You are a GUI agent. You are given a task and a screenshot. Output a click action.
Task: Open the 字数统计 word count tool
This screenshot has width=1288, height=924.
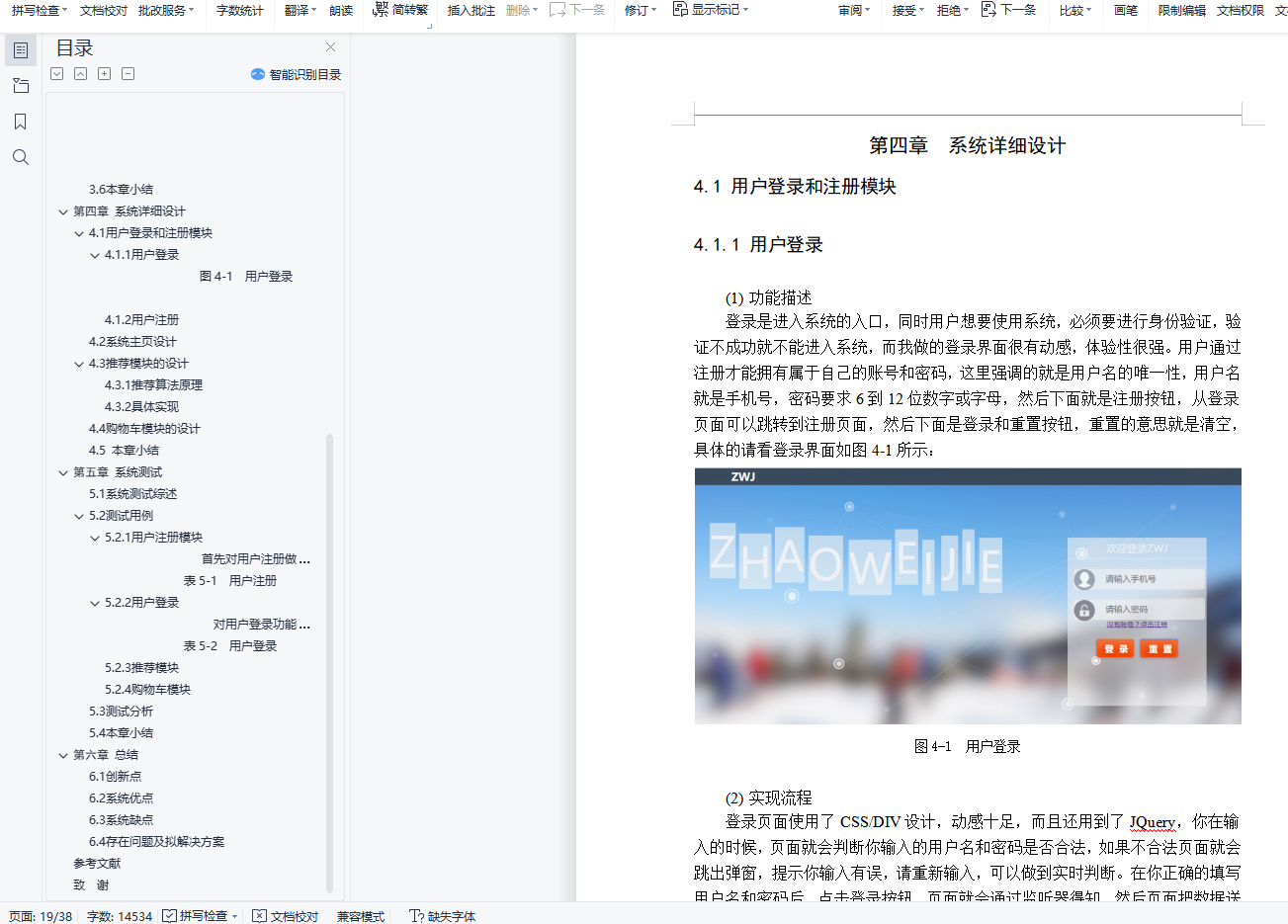tap(239, 11)
